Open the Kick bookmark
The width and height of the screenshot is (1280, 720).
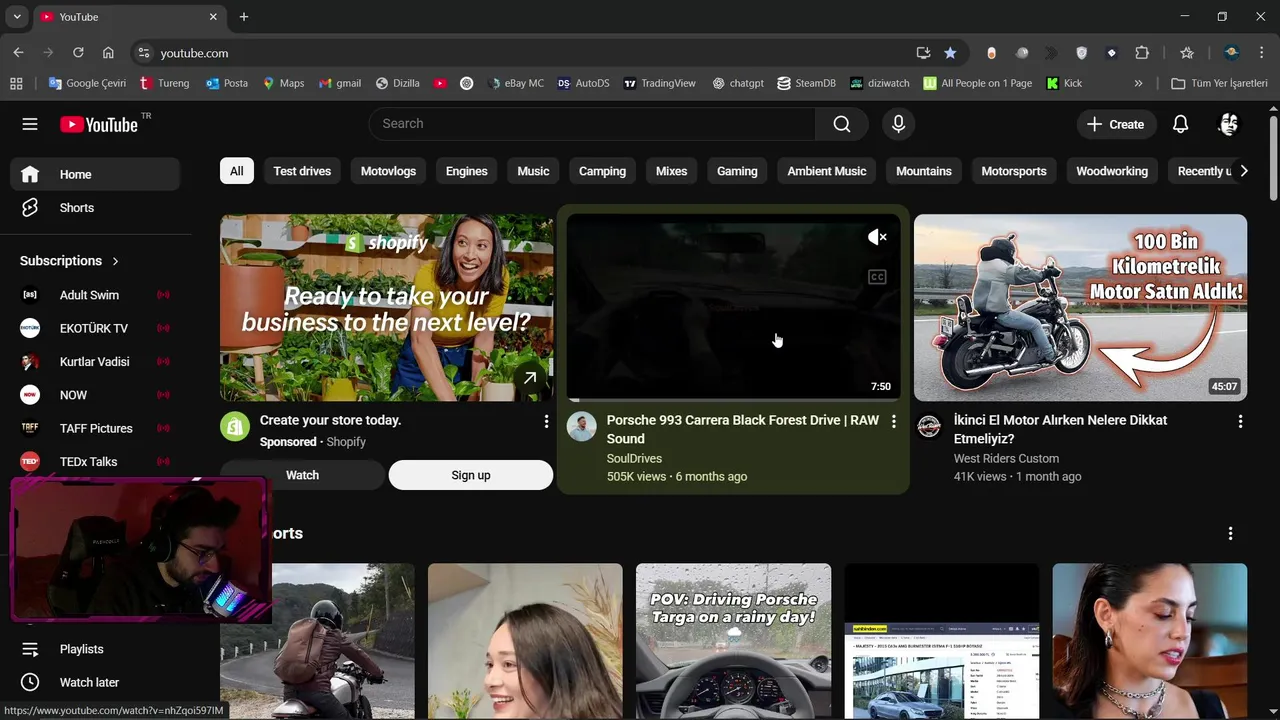[1064, 83]
